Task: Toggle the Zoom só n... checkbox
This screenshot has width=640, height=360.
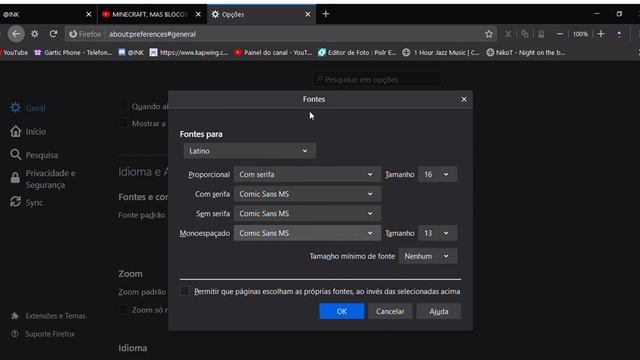Action: point(123,309)
